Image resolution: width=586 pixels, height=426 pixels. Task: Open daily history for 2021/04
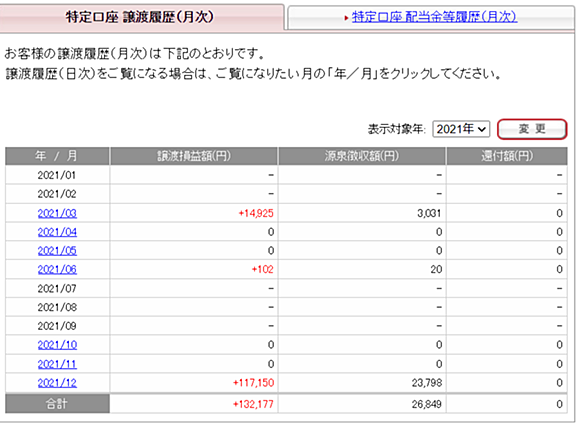pos(57,232)
